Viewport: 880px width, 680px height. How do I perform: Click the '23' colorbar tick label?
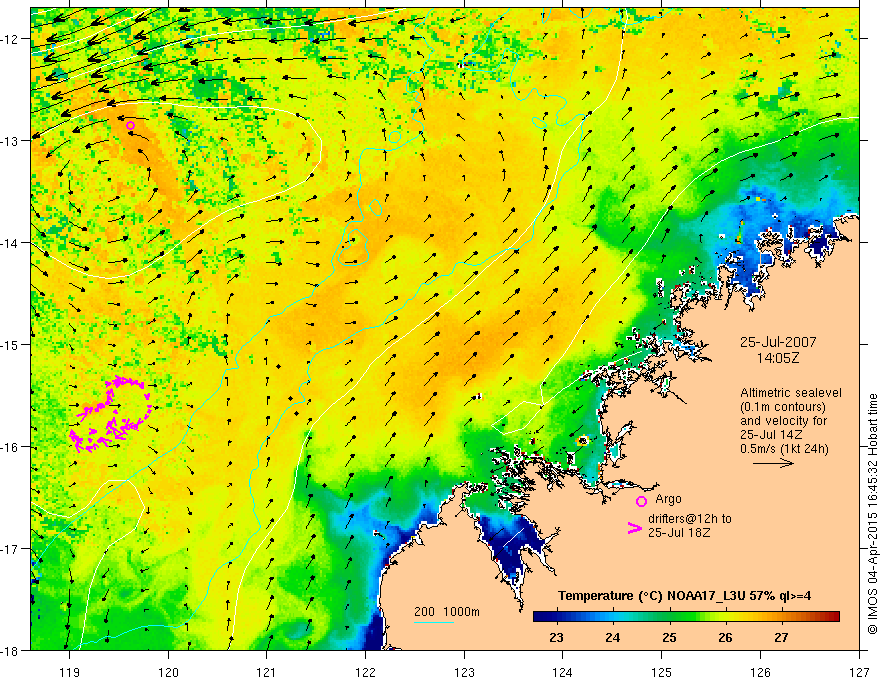point(556,637)
